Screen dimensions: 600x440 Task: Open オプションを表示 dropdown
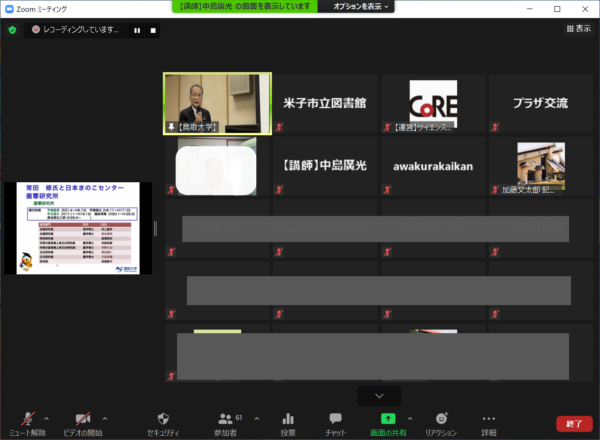360,7
